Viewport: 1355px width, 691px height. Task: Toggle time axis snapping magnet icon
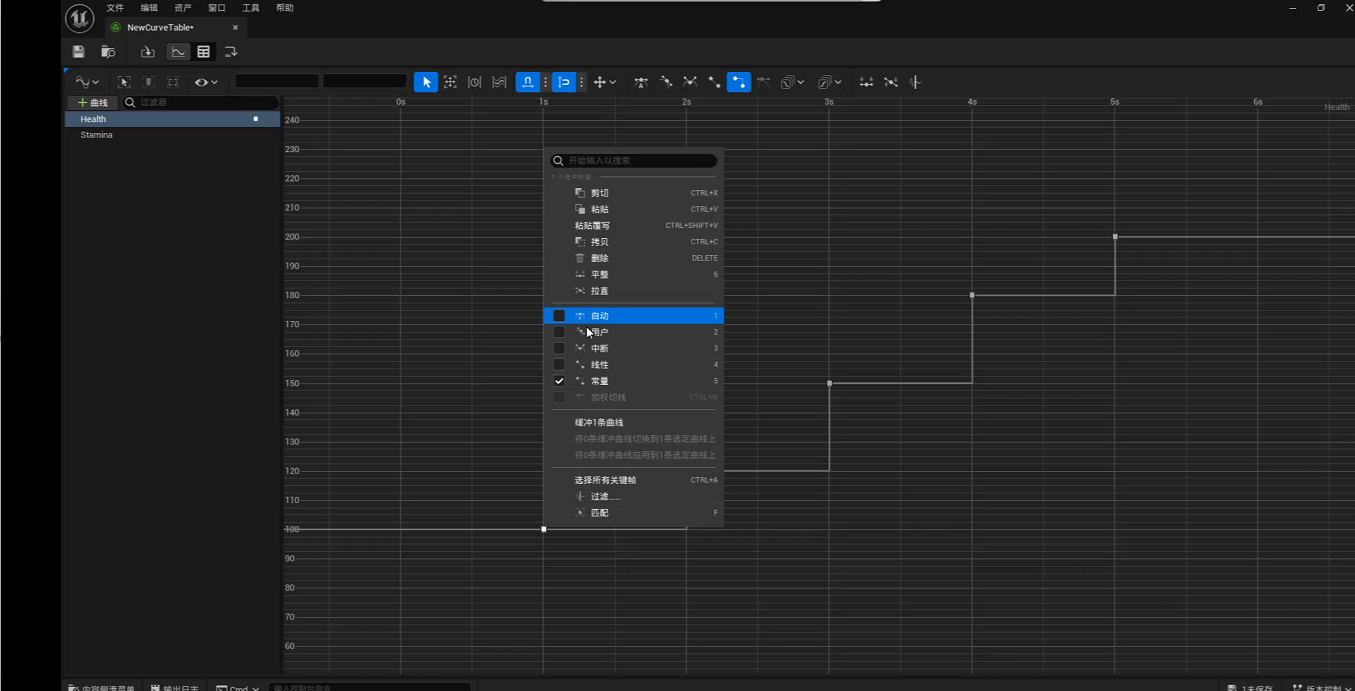point(528,82)
